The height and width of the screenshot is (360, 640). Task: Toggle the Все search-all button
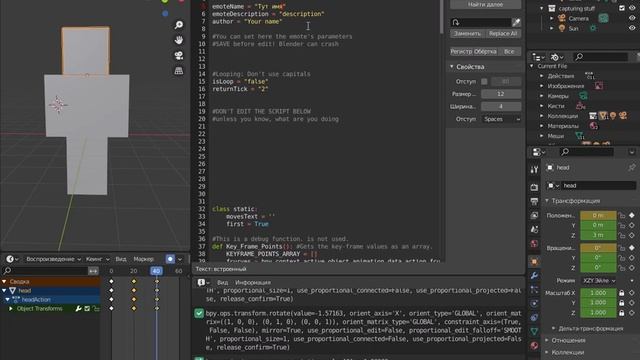tap(509, 51)
